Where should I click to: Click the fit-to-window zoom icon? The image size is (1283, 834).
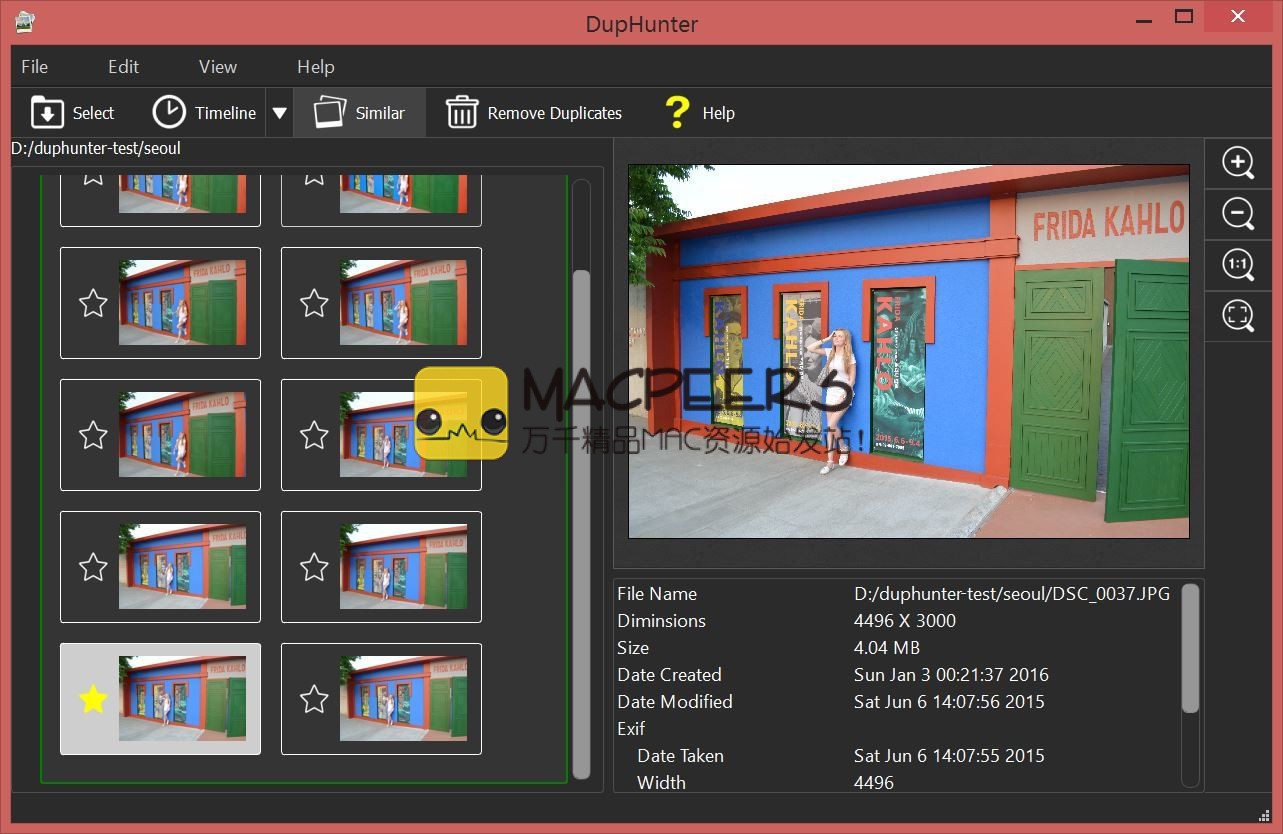[x=1237, y=316]
